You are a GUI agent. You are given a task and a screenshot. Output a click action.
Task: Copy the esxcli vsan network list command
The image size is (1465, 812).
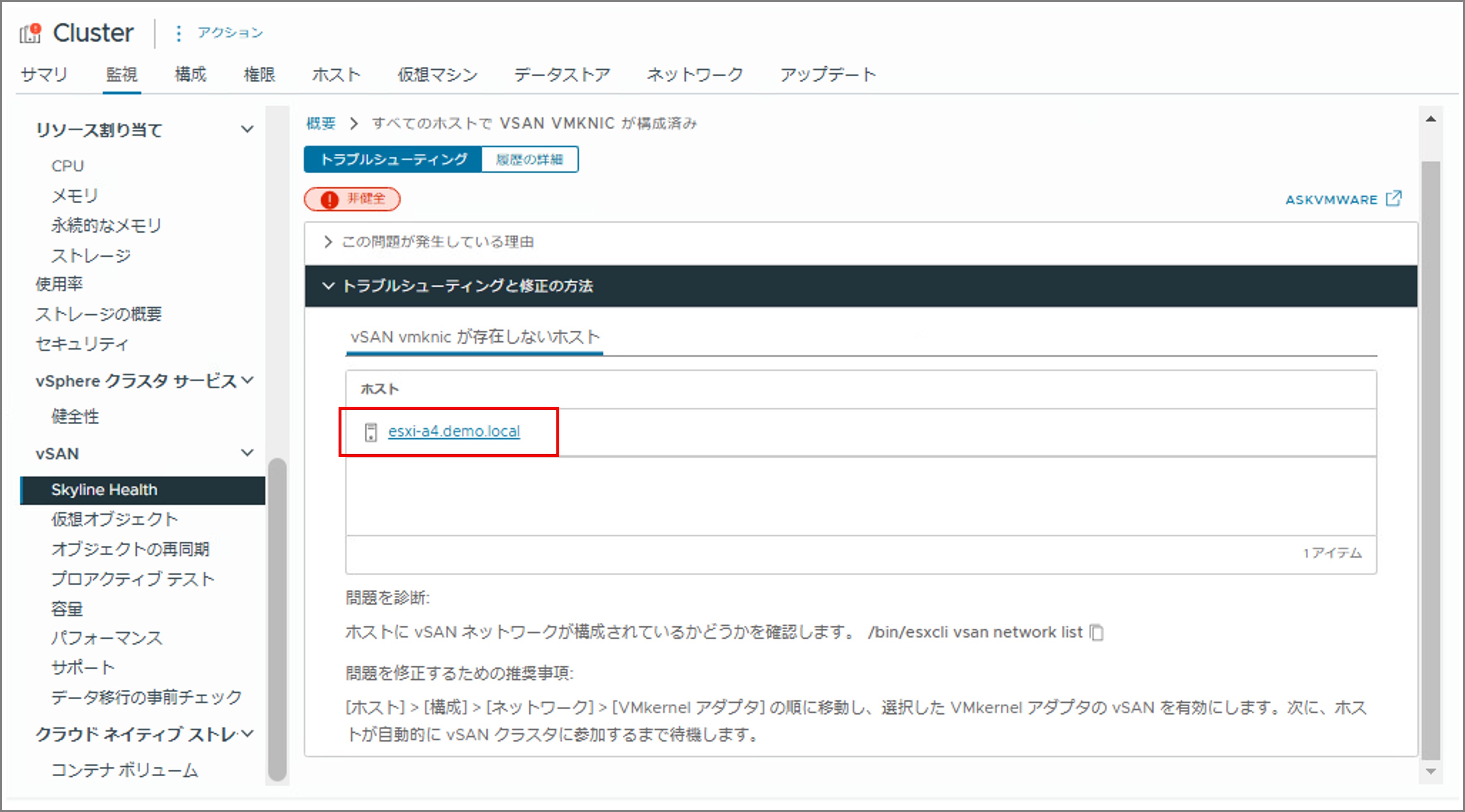point(1097,632)
